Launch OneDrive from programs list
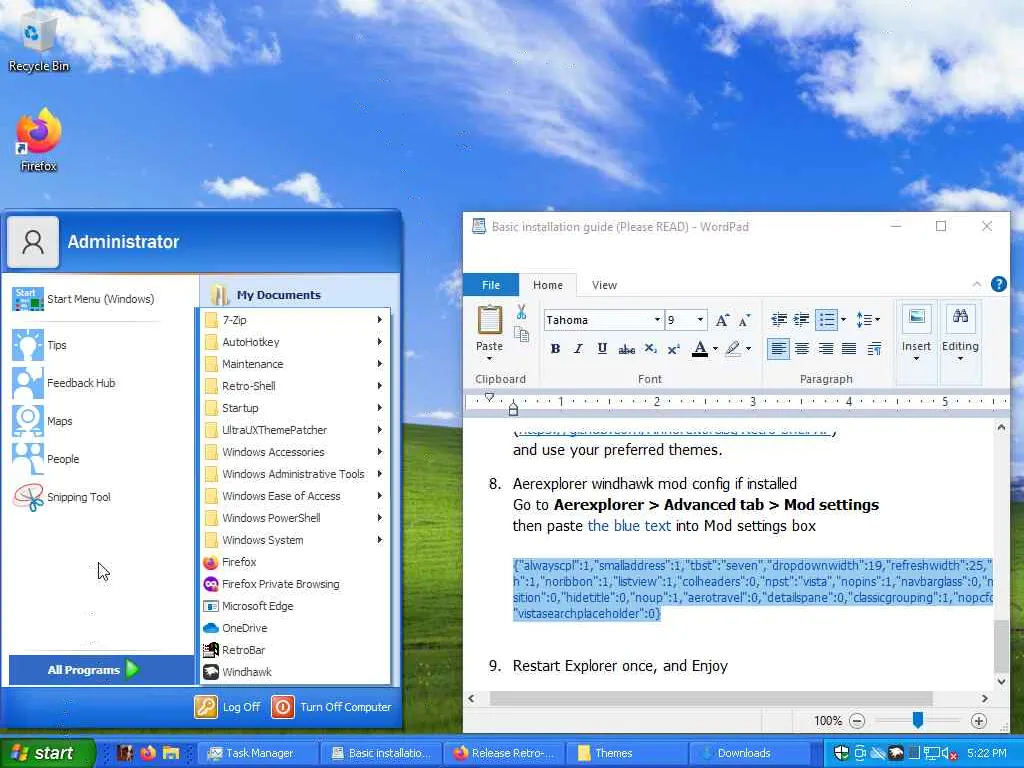 294,628
